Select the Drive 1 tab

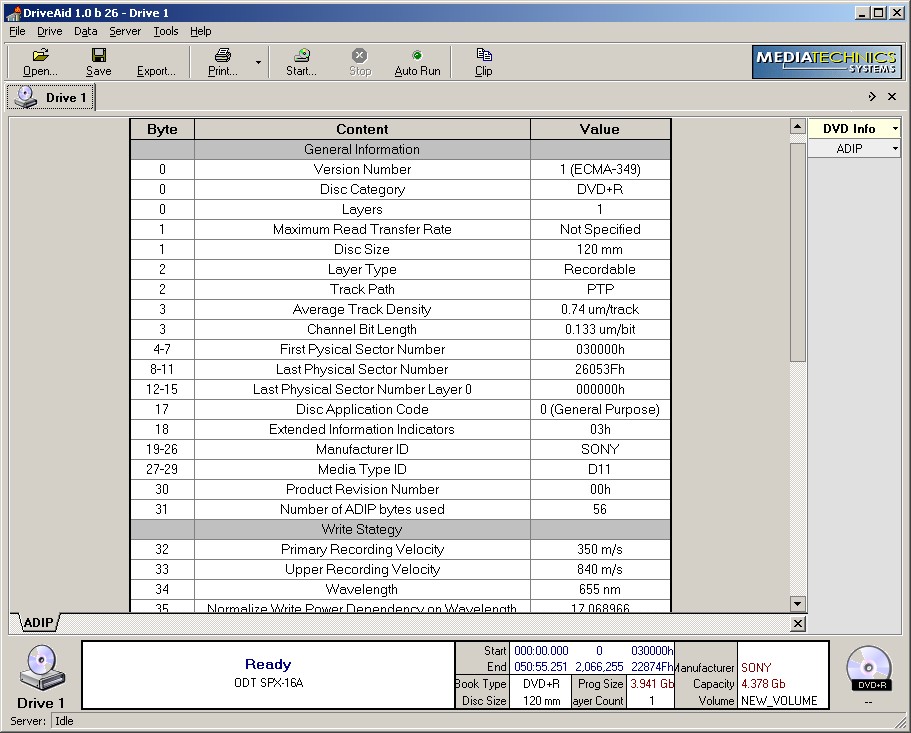click(x=52, y=98)
